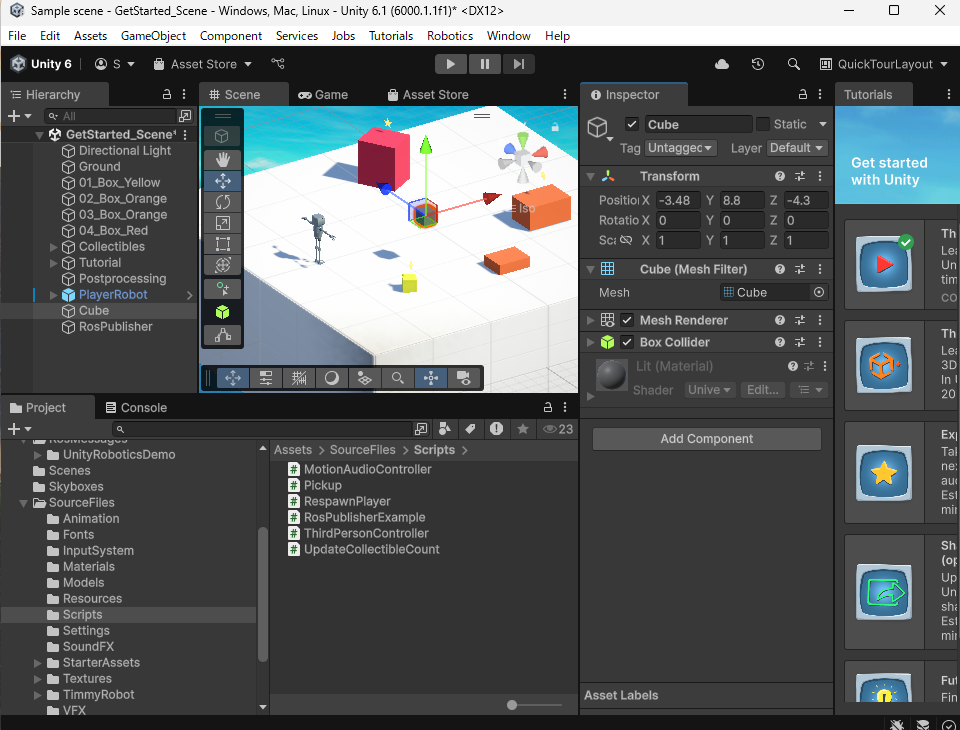
Task: Click the Position X field
Action: (678, 200)
